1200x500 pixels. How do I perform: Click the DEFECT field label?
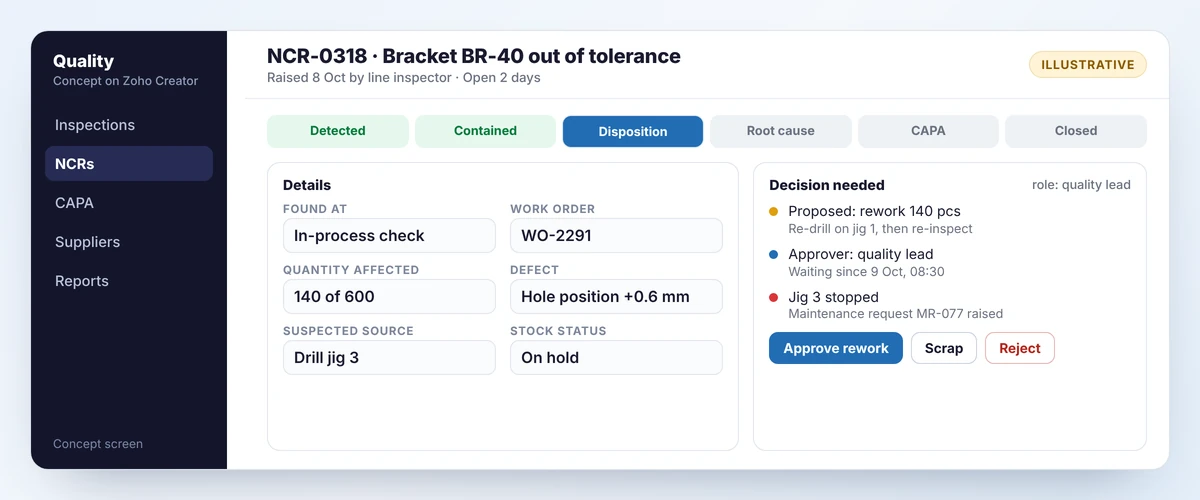click(534, 270)
